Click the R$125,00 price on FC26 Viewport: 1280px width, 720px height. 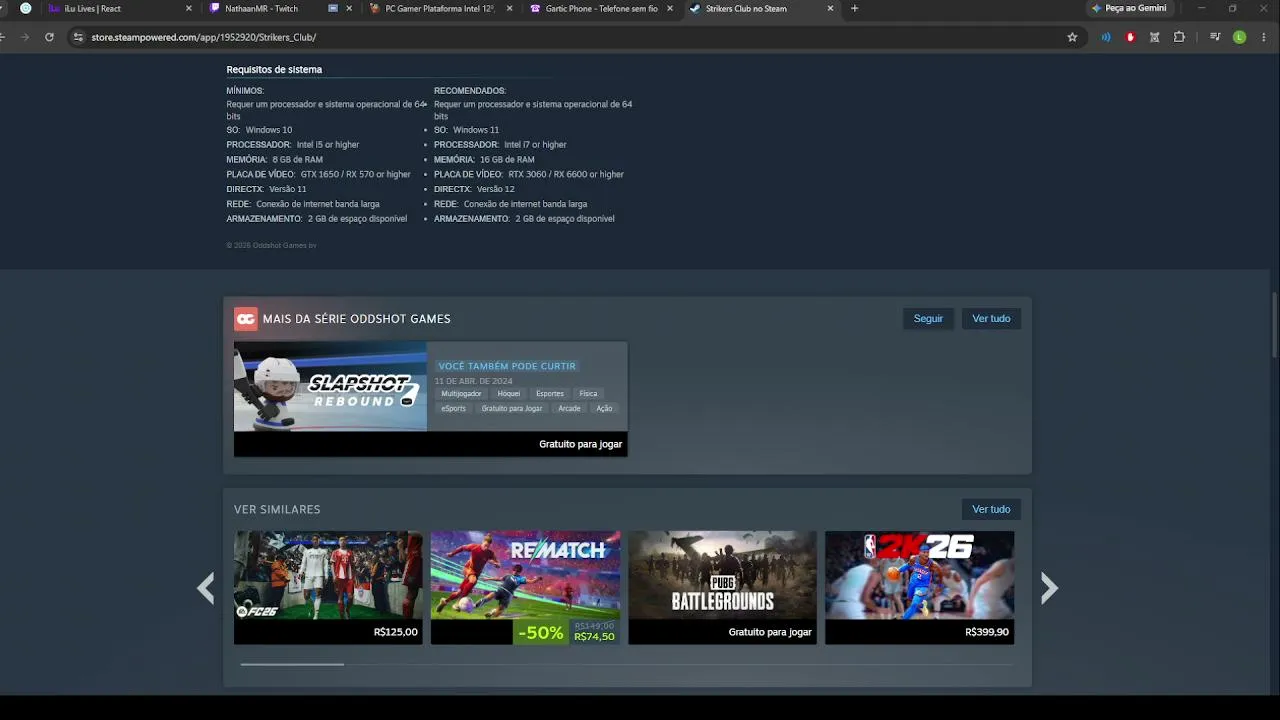396,632
